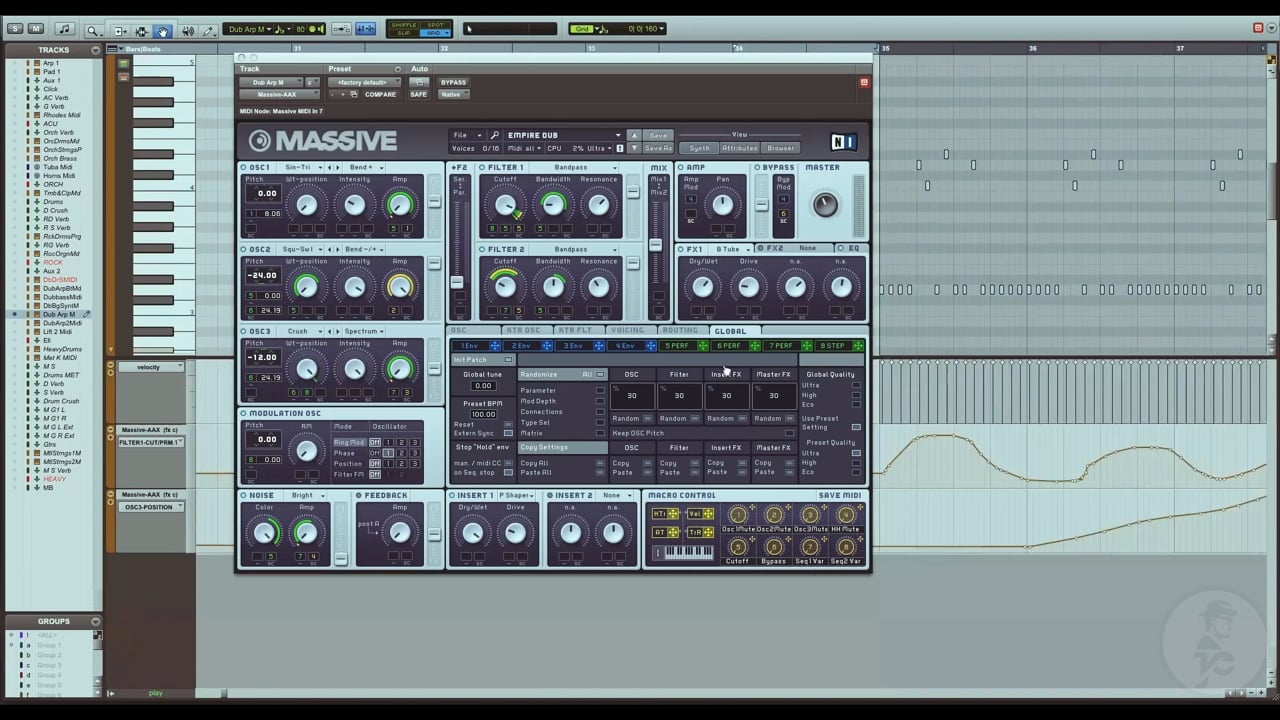Load next preset with down arrow
Screen dimensions: 1280x720
[634, 148]
